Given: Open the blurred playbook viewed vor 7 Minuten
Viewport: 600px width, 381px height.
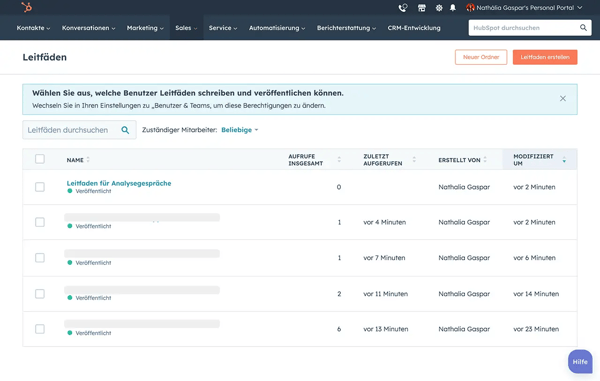Looking at the screenshot, I should tap(142, 253).
